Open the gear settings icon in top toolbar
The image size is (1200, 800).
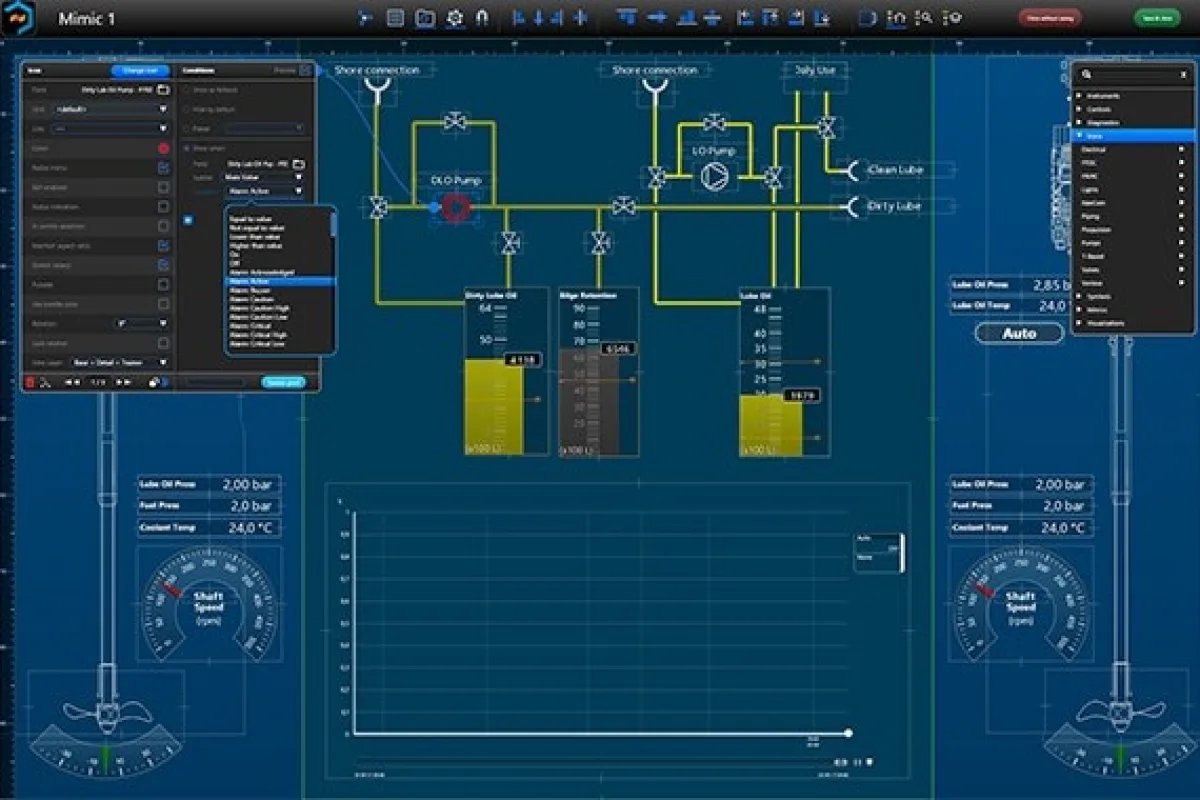454,17
